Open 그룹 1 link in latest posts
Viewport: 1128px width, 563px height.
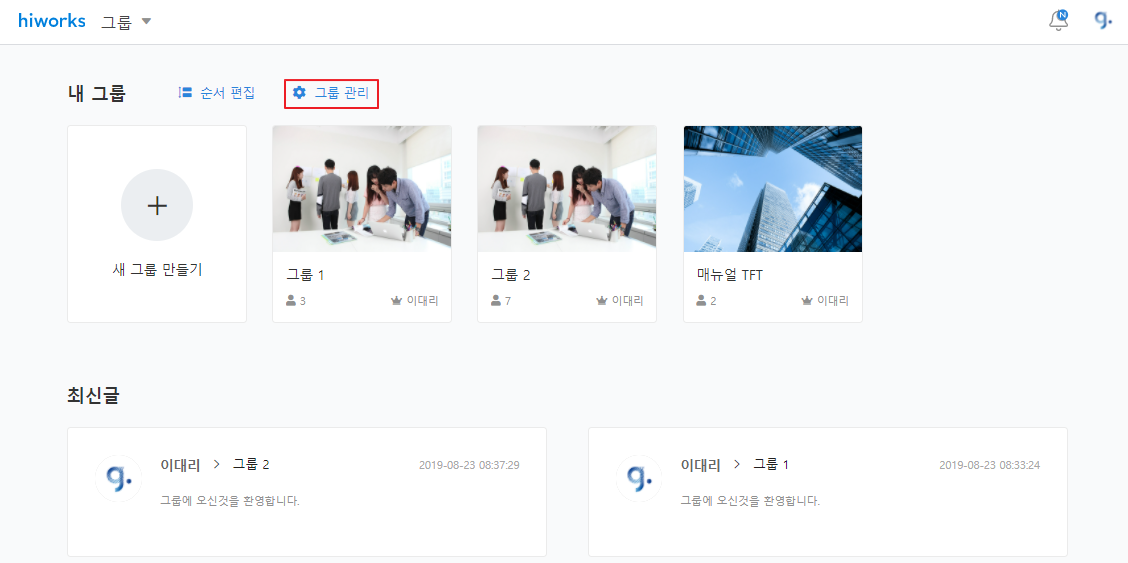pyautogui.click(x=771, y=464)
